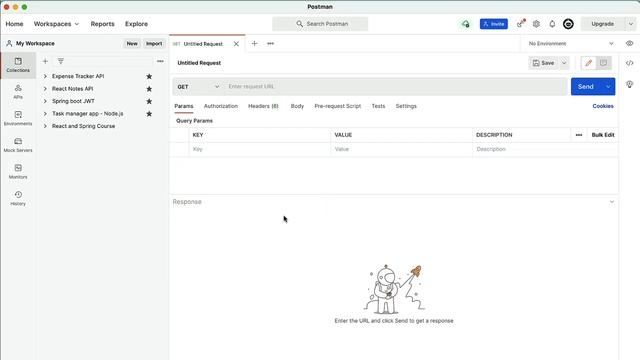This screenshot has height=360, width=640.
Task: Switch to the Body tab
Action: tap(297, 106)
